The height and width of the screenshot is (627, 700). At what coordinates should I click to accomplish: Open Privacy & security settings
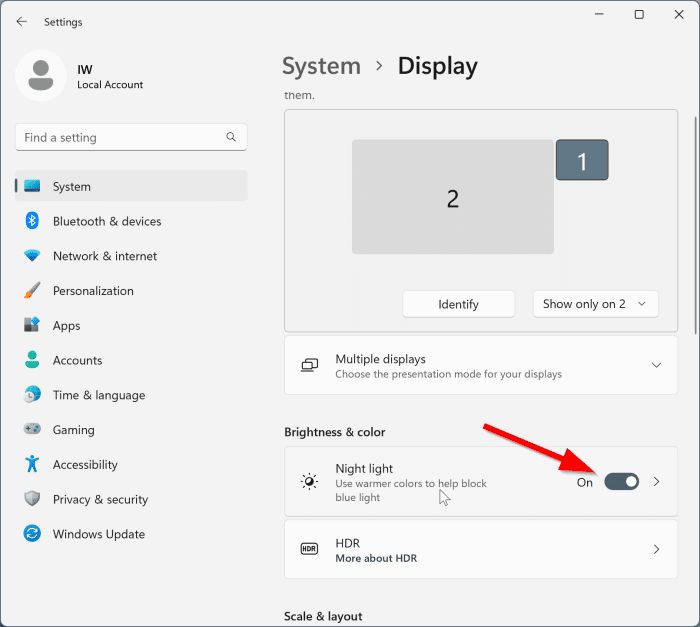click(x=131, y=498)
